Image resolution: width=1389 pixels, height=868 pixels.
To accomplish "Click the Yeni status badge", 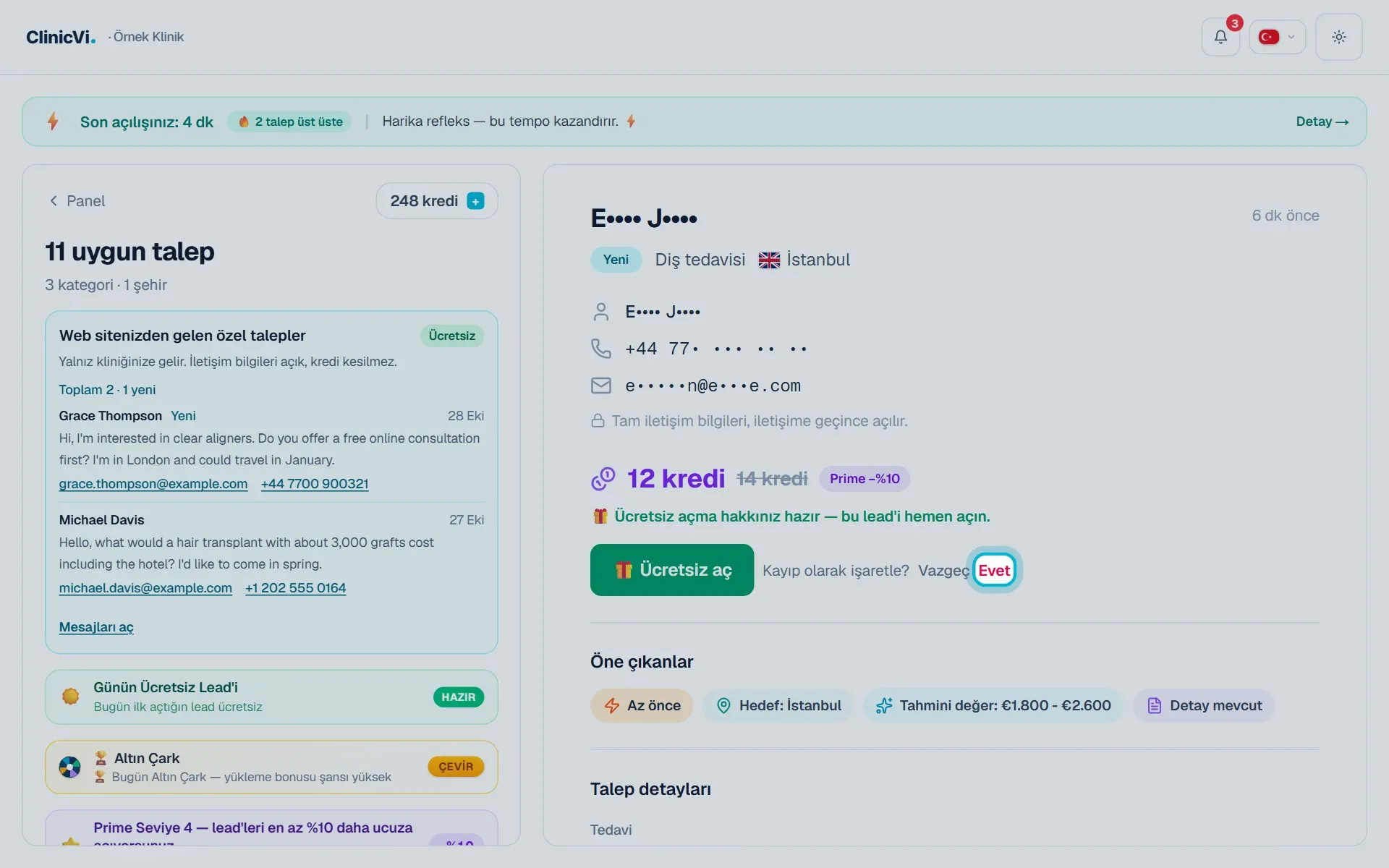I will pyautogui.click(x=616, y=260).
